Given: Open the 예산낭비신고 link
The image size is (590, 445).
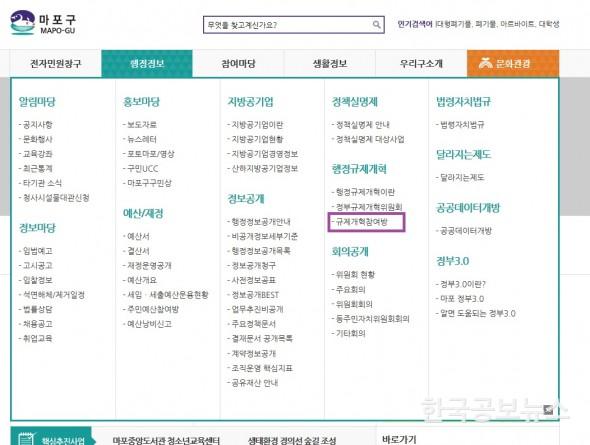Looking at the screenshot, I should point(149,324).
